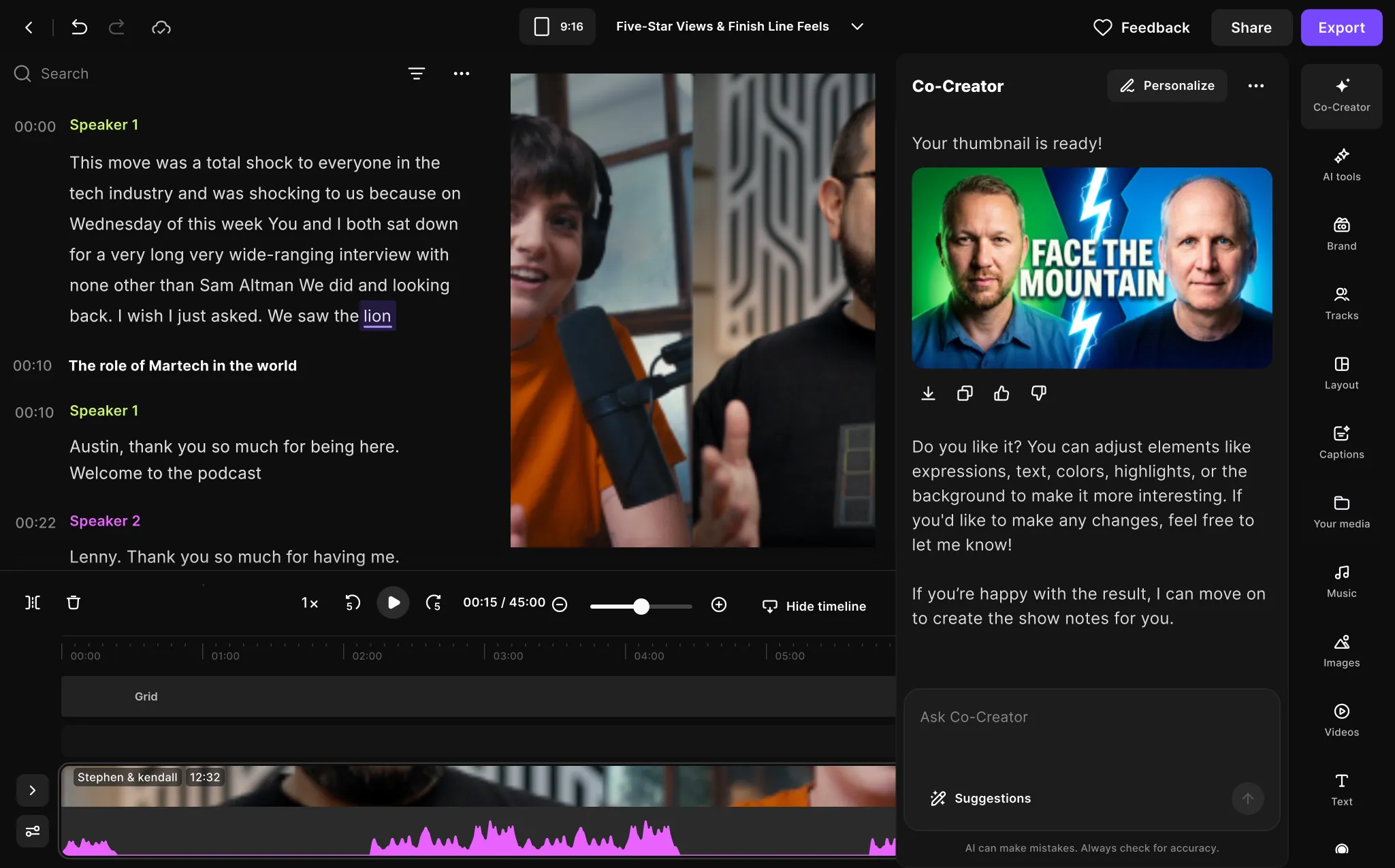Screen dimensions: 1395x868
Task: Open Co-Creator panel more options
Action: [1256, 86]
